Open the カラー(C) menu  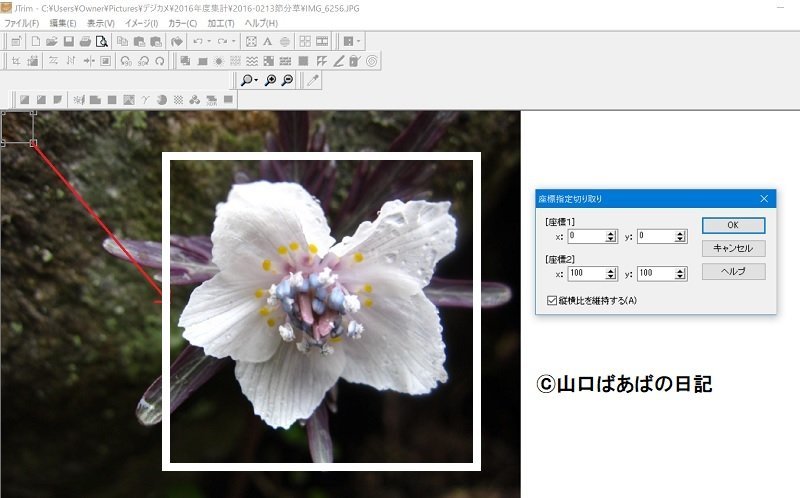182,23
